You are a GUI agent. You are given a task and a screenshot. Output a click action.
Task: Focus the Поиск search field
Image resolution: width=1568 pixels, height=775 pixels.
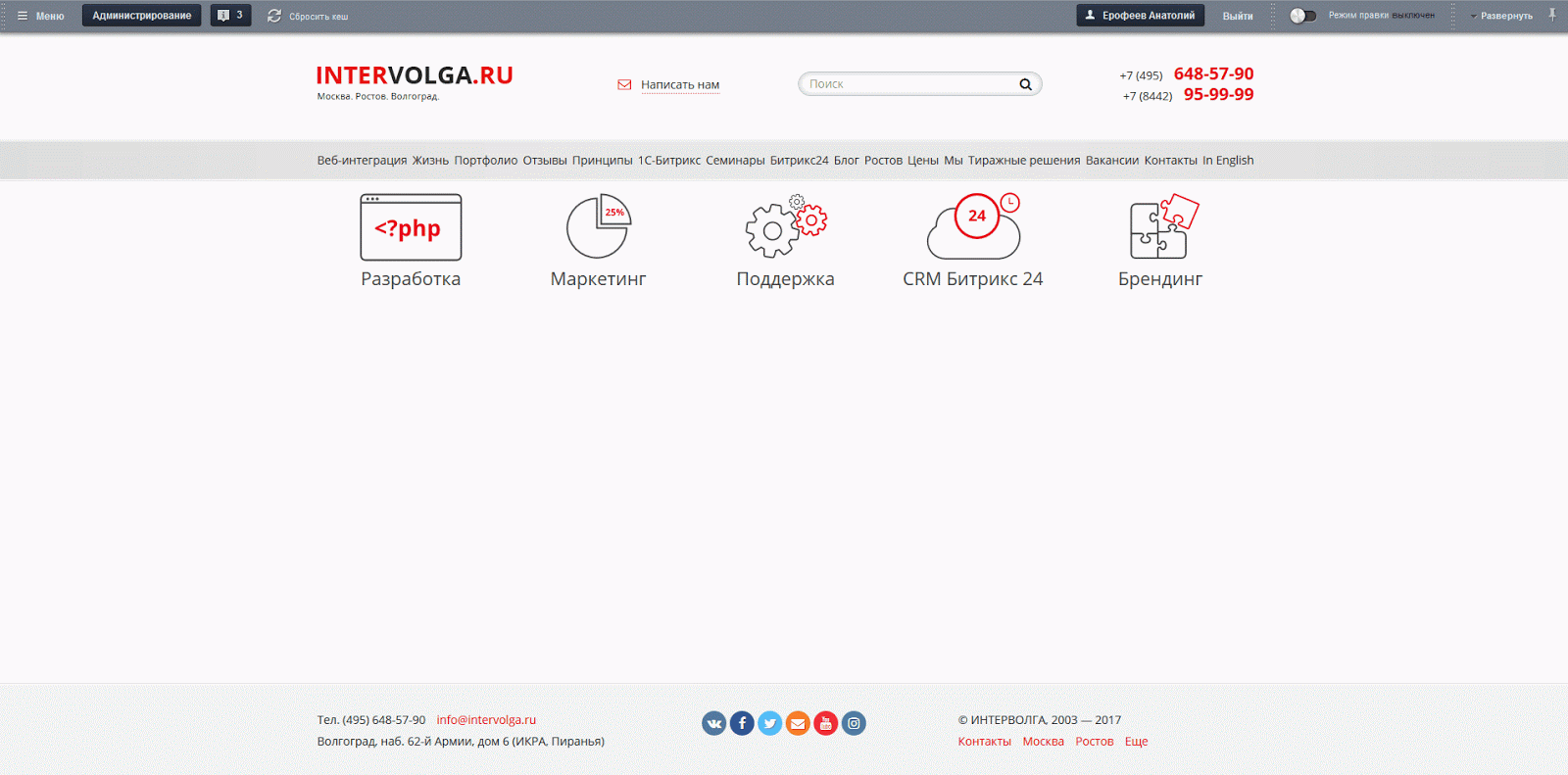[906, 84]
